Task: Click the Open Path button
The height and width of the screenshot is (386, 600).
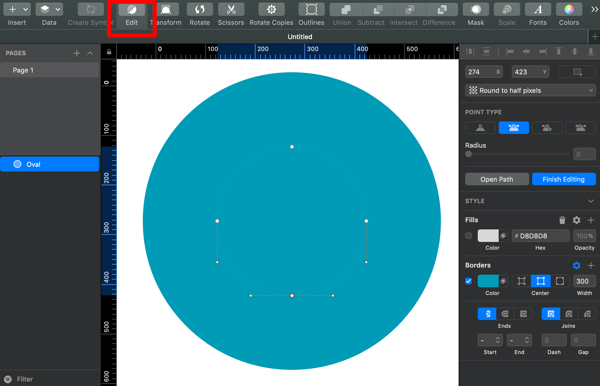Action: point(497,179)
